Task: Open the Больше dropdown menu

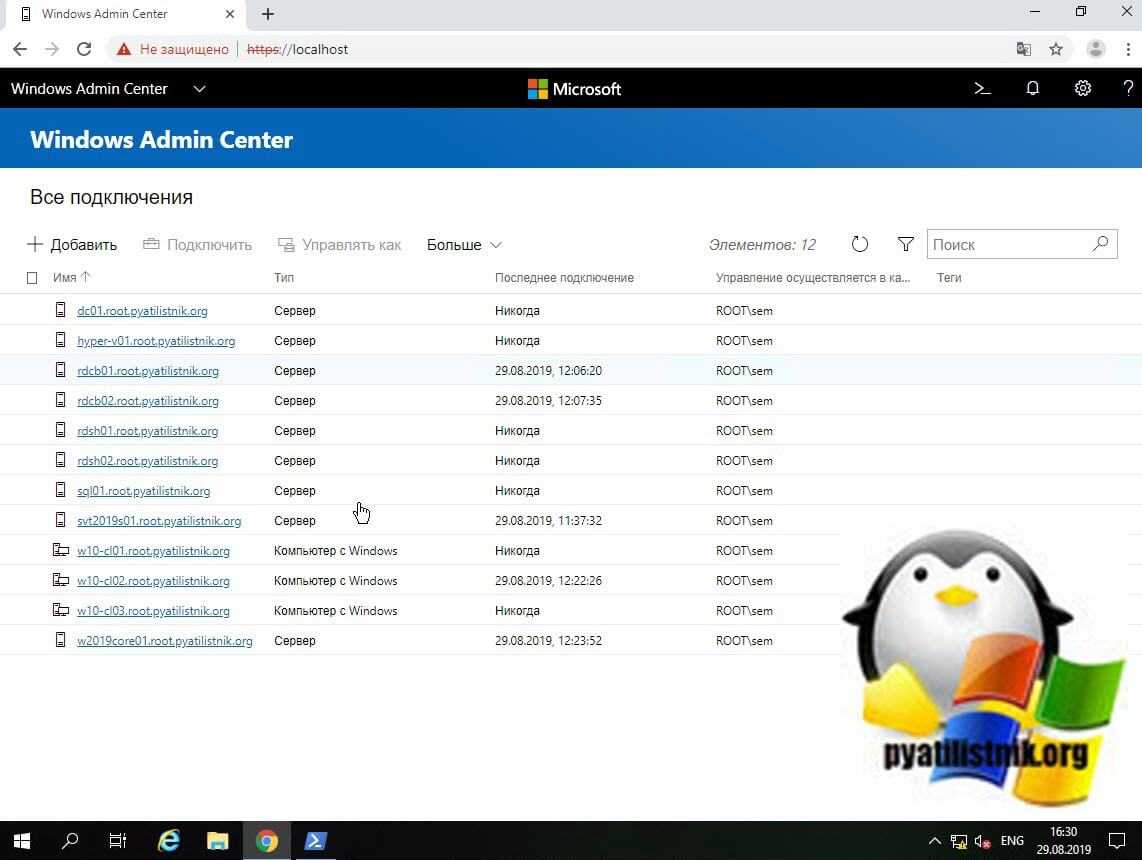Action: click(x=464, y=245)
